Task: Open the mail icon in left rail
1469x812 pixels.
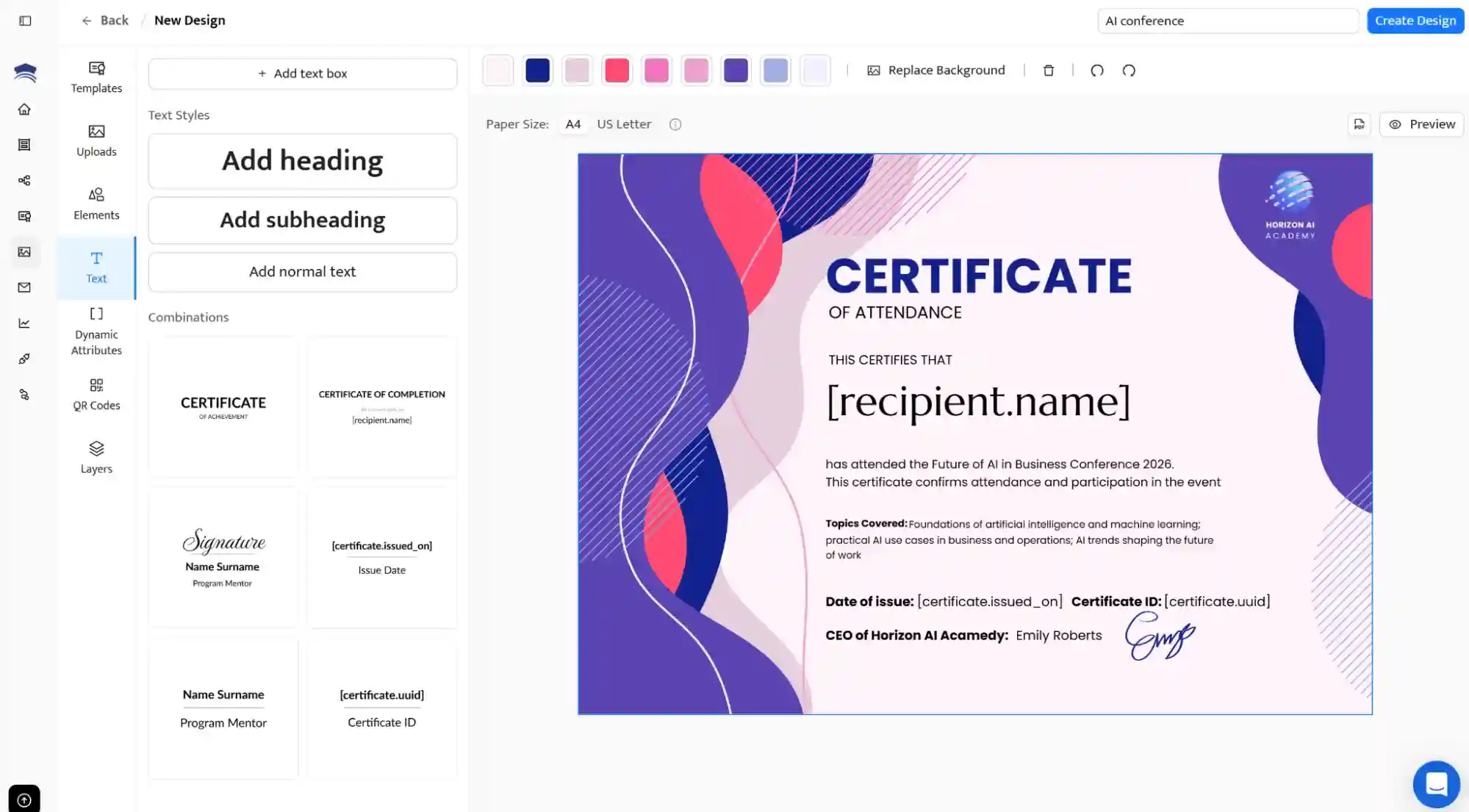Action: click(24, 287)
